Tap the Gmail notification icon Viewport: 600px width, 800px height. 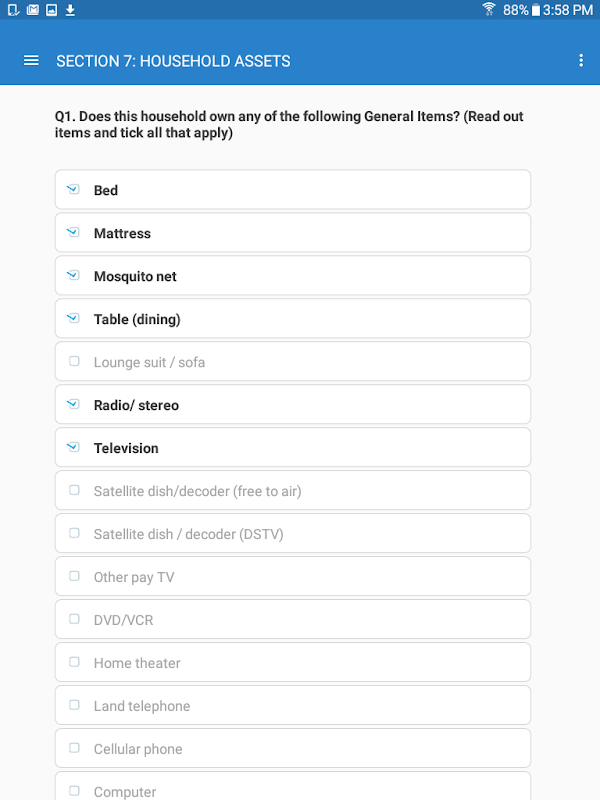(32, 10)
